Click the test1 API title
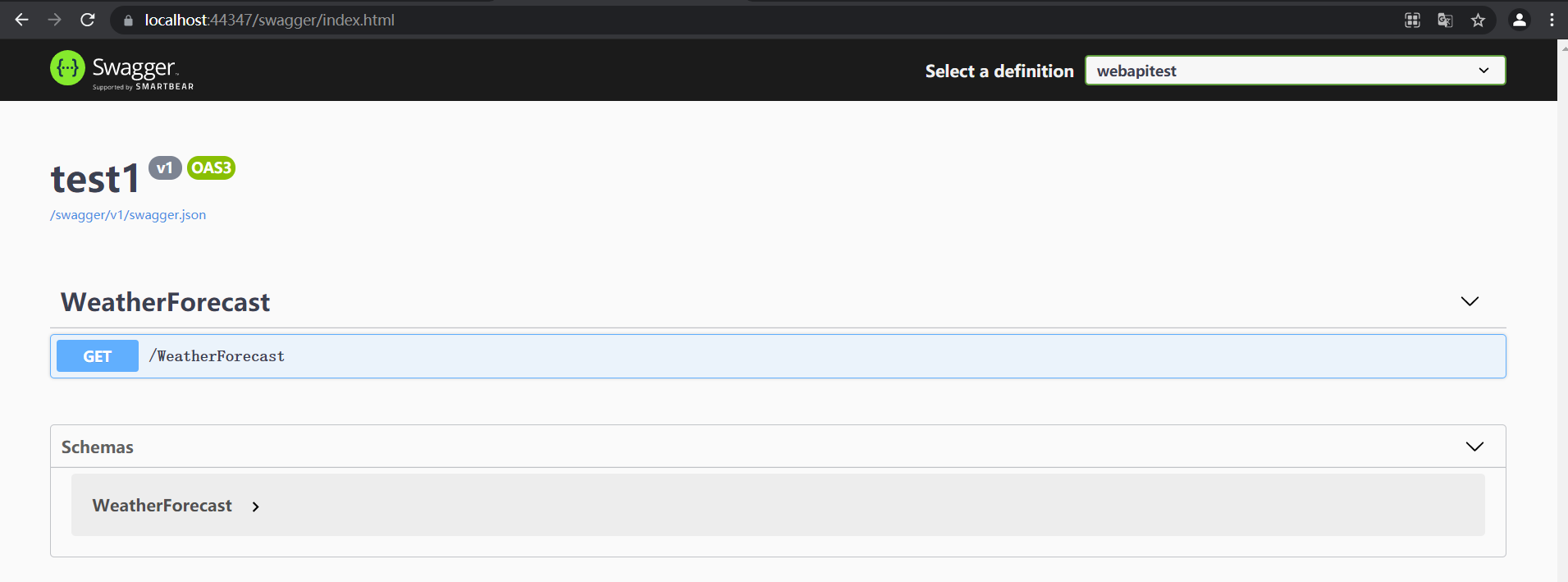 point(95,179)
